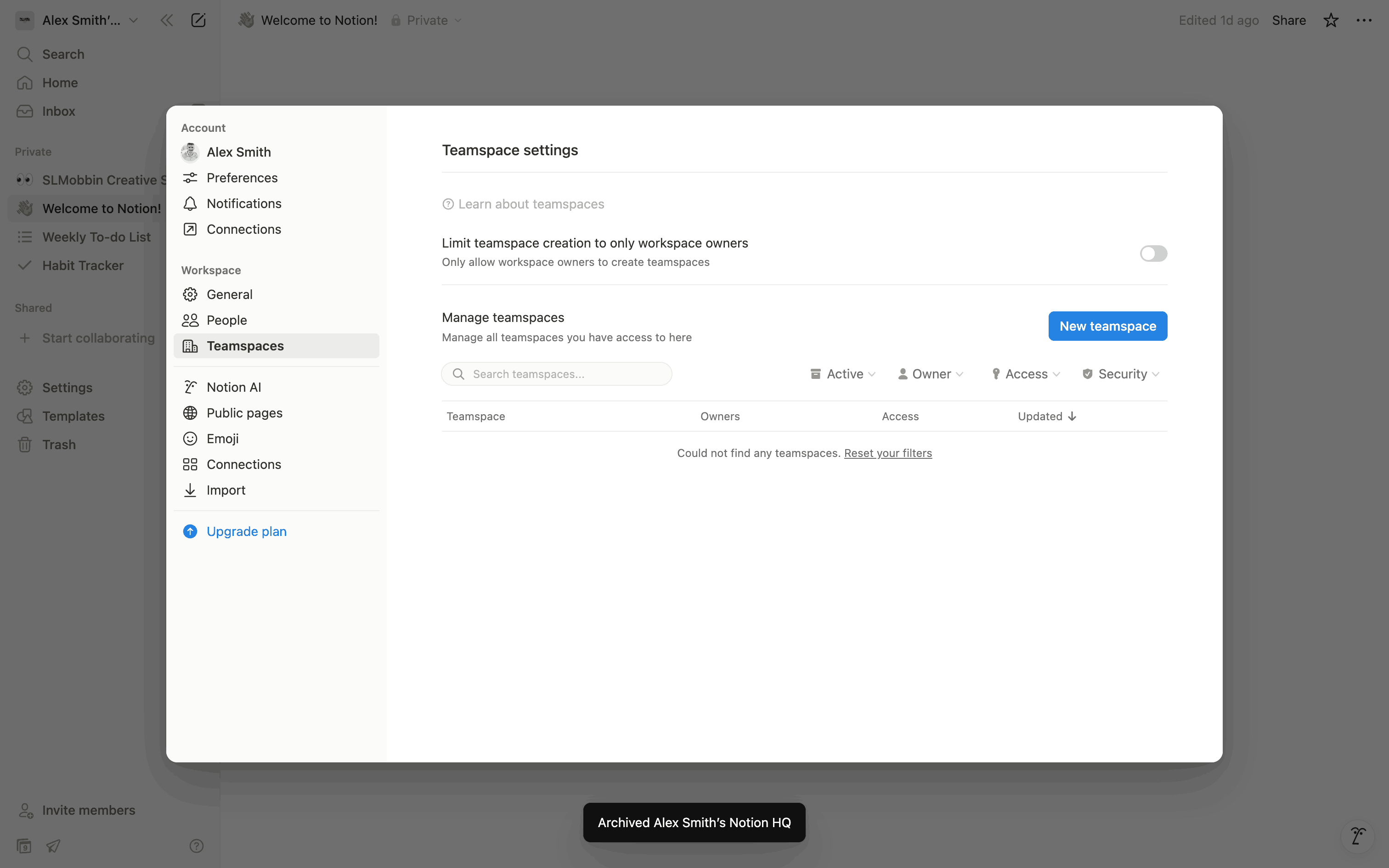Open Preferences in Account settings
The width and height of the screenshot is (1389, 868).
coord(242,178)
